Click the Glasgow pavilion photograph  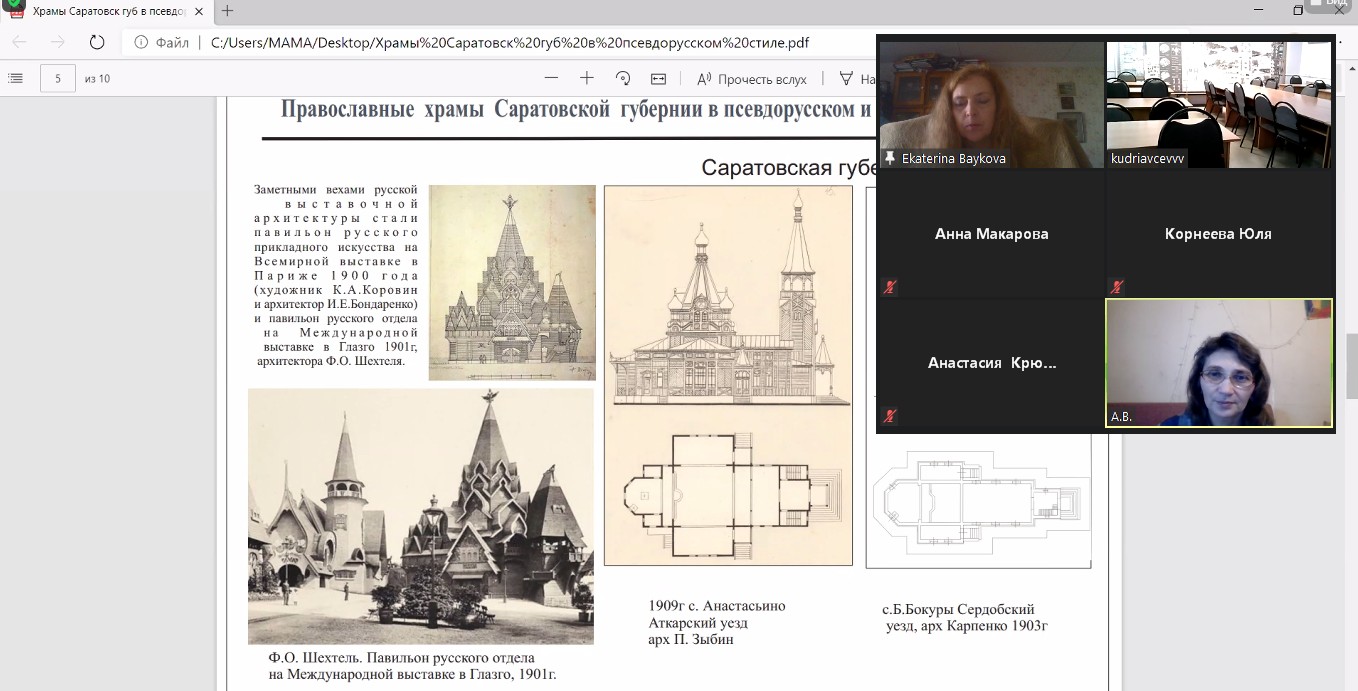420,516
